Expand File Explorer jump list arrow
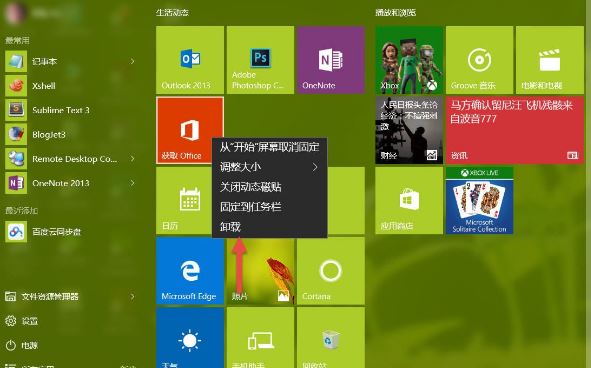 pyautogui.click(x=132, y=296)
